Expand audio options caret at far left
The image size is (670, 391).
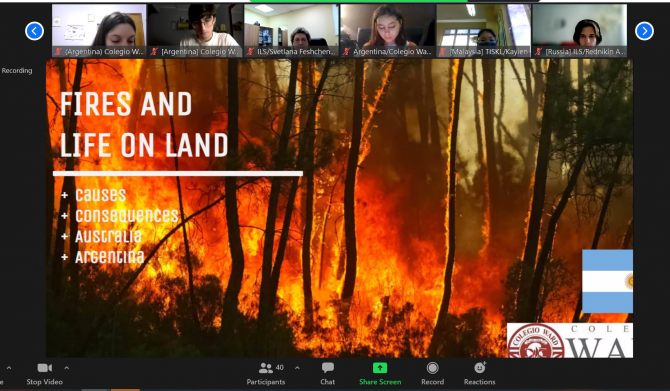9,367
